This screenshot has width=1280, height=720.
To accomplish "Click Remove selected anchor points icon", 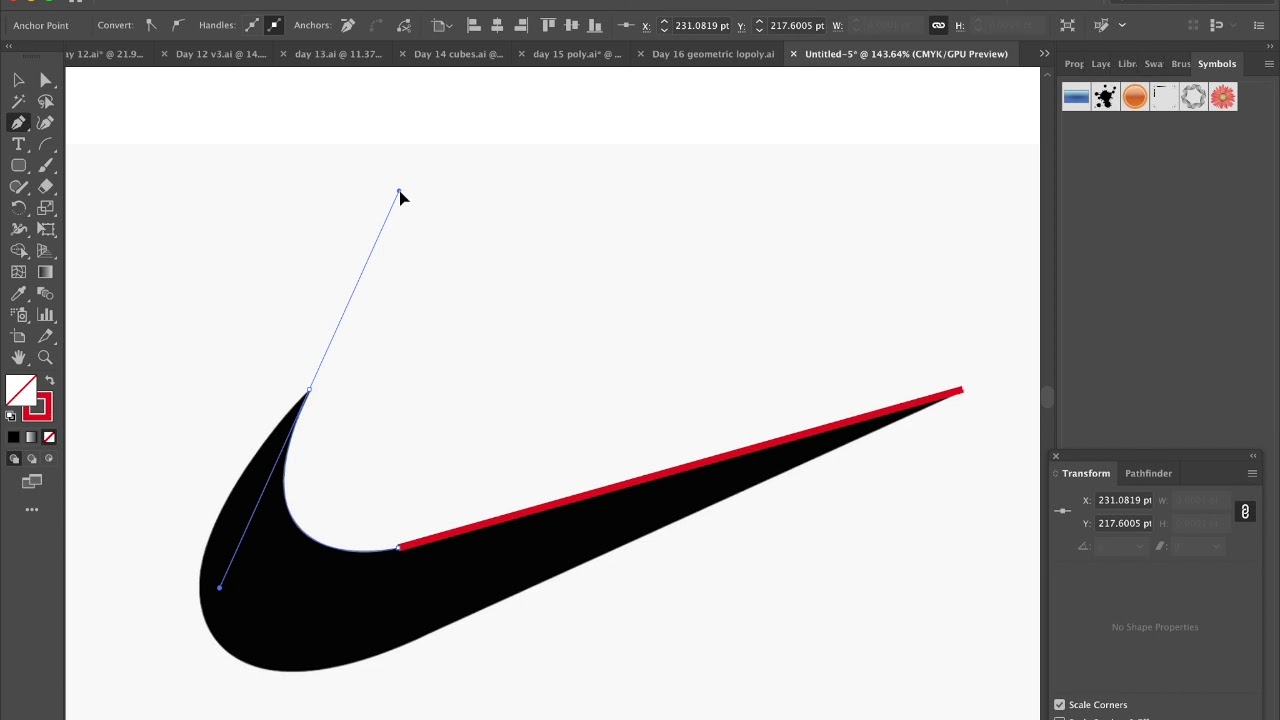I will click(x=348, y=25).
